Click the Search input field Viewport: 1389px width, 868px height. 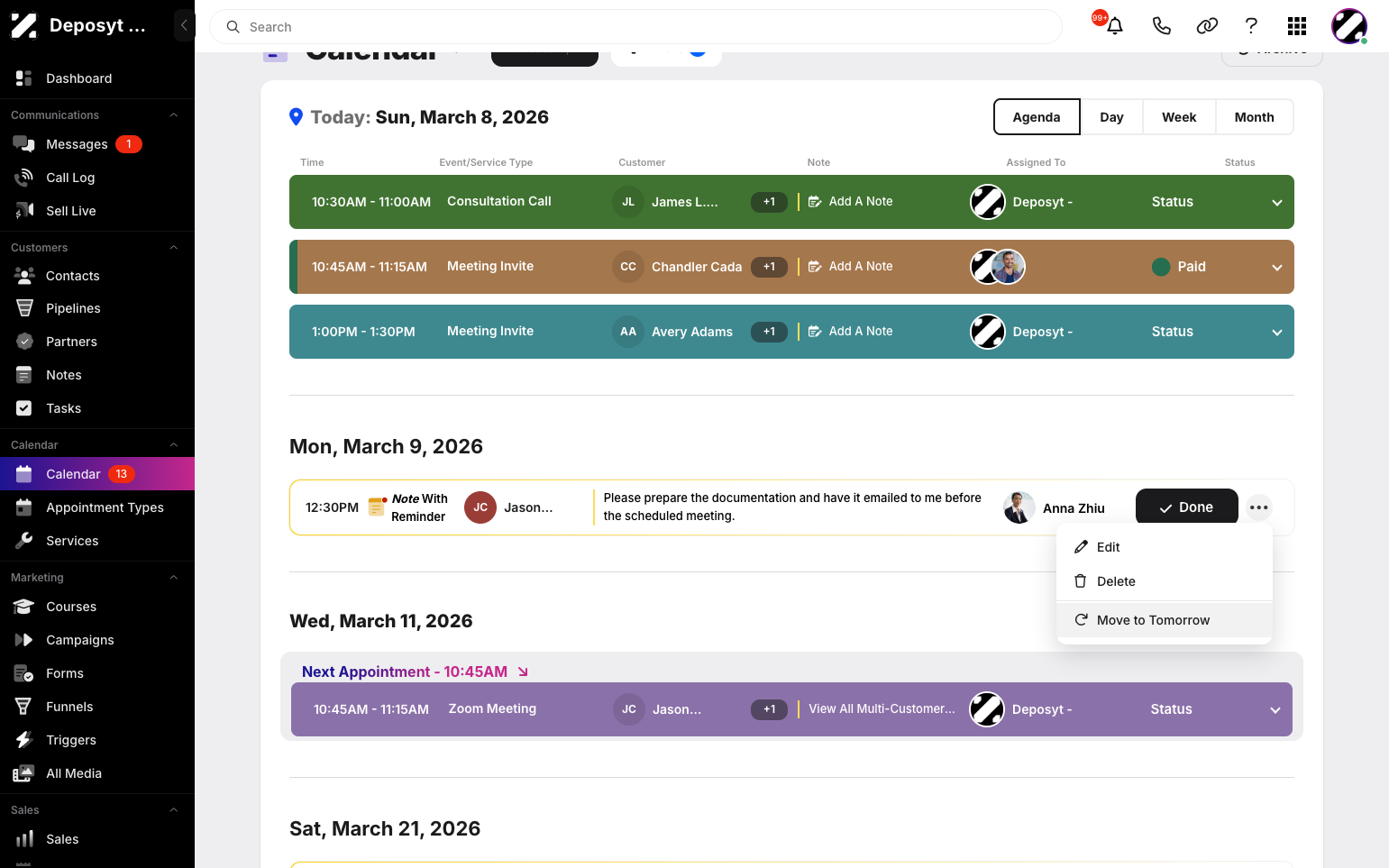point(635,27)
